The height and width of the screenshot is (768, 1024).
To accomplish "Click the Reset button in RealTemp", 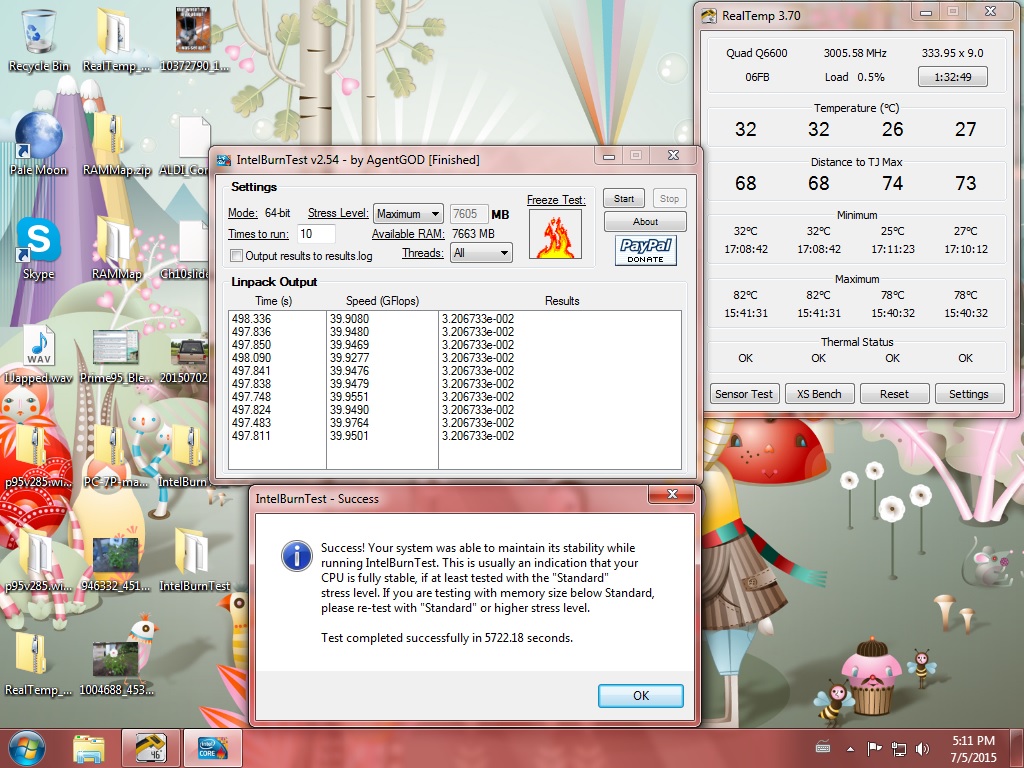I will [x=894, y=394].
